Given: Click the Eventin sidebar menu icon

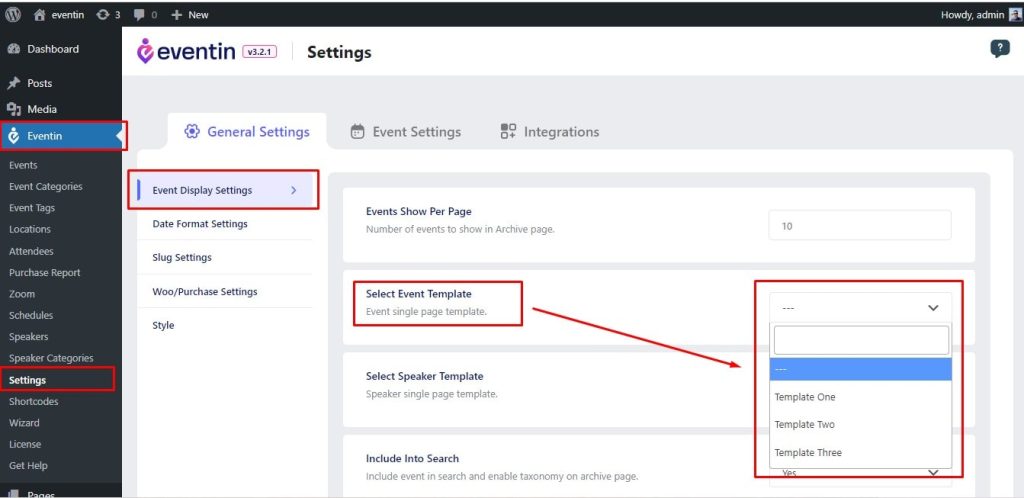Looking at the screenshot, I should tap(14, 136).
